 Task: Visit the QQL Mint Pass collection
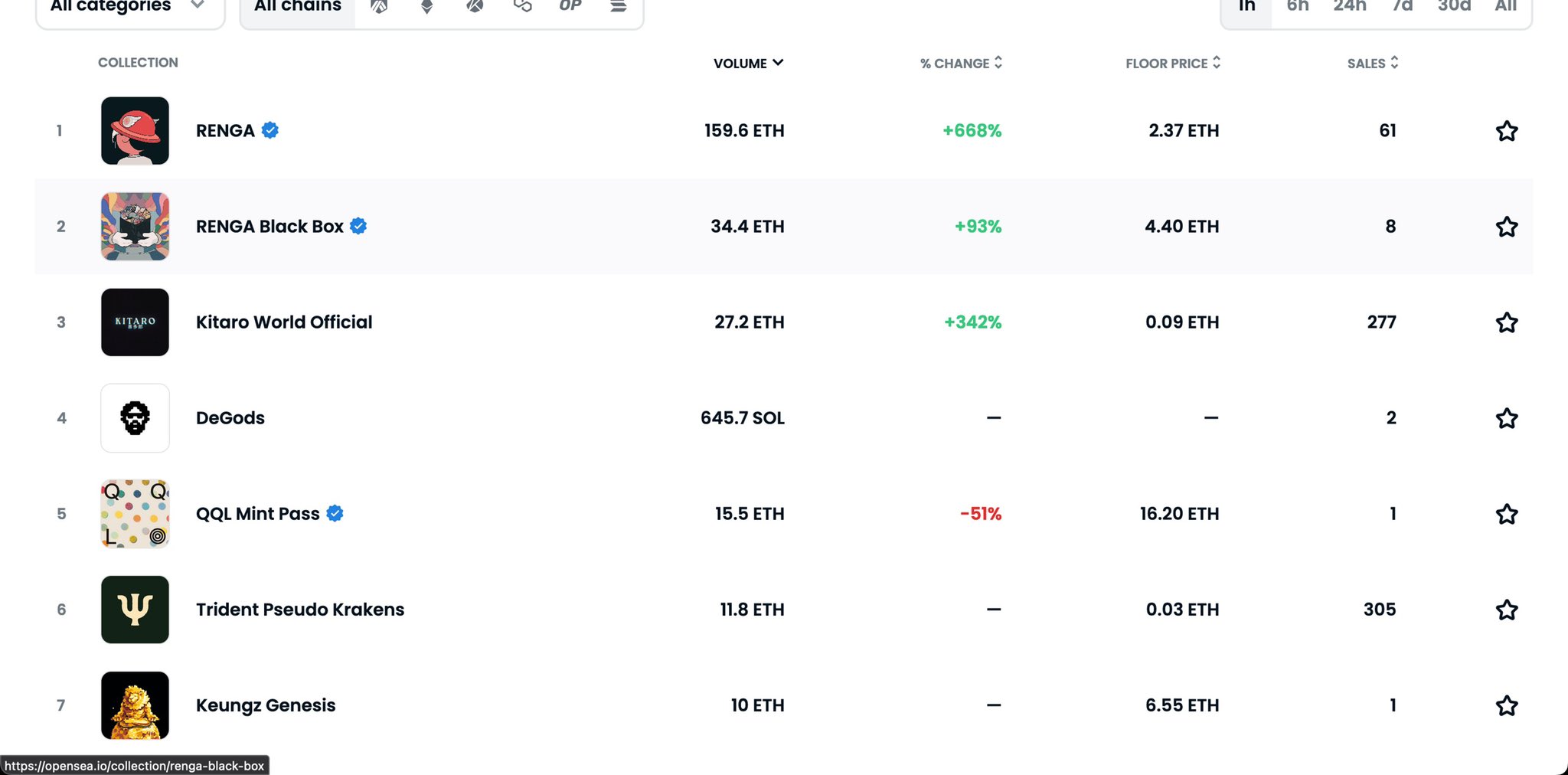pyautogui.click(x=258, y=513)
